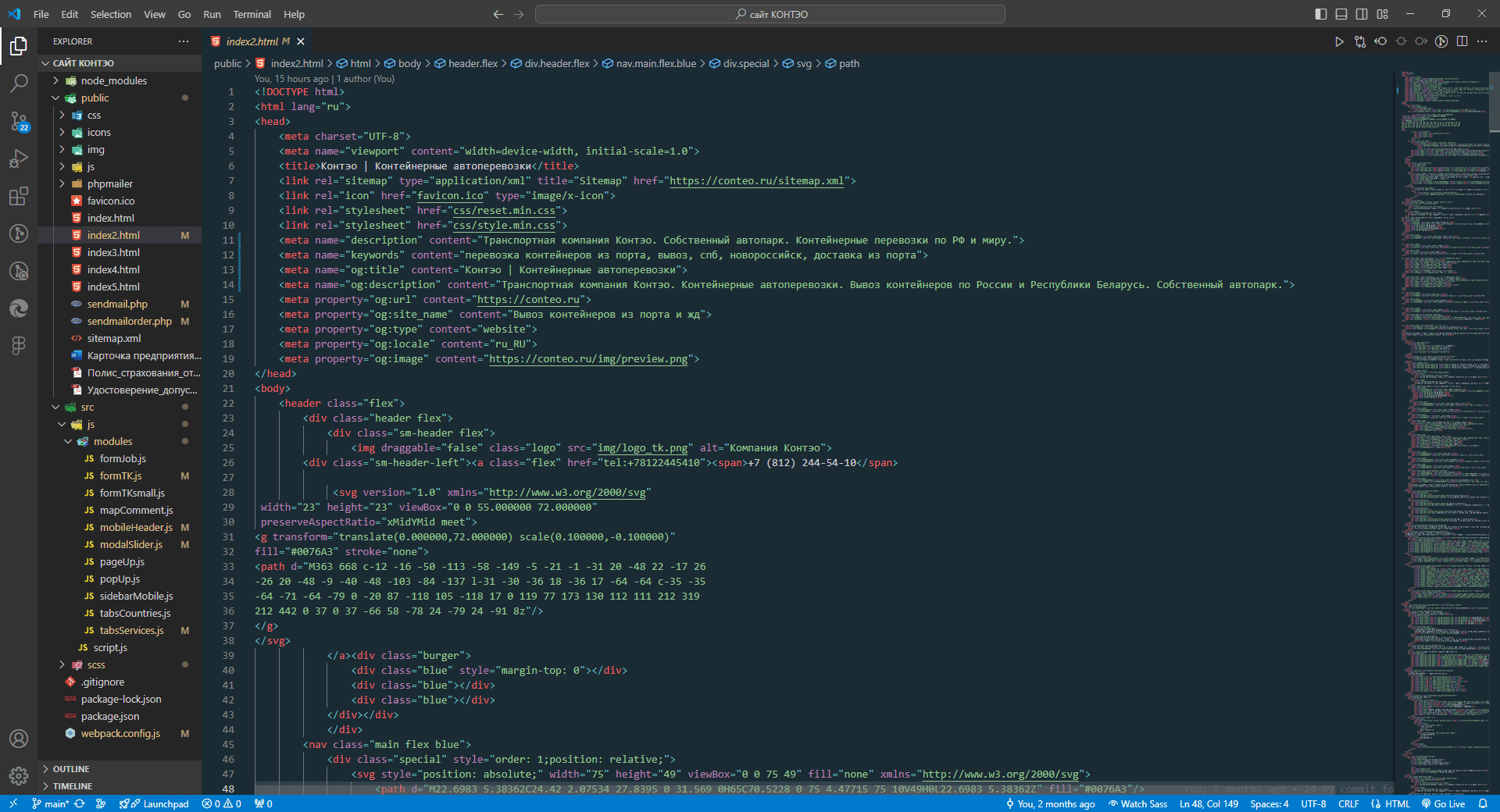Click the Ln 48, Col 149 position indicator
Viewport: 1500px width, 812px height.
pyautogui.click(x=1209, y=803)
